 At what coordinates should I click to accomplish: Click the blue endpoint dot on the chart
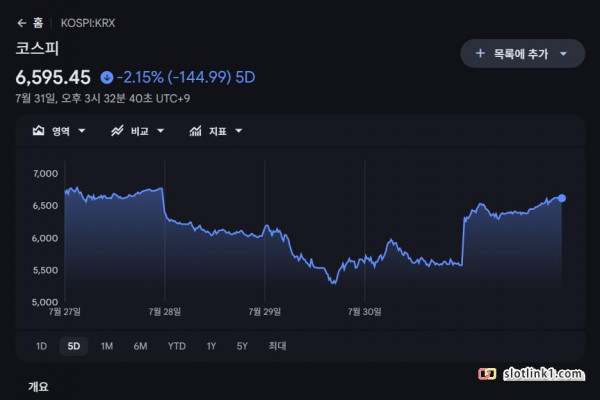click(561, 198)
